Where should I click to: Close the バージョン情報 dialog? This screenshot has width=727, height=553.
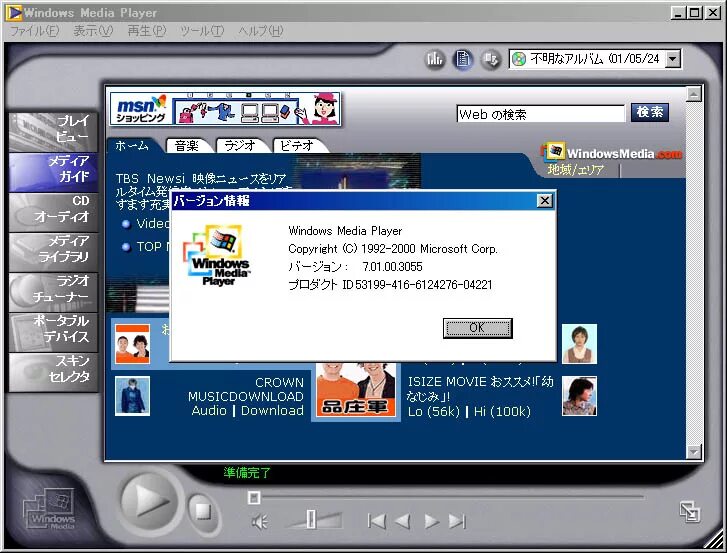pyautogui.click(x=545, y=201)
